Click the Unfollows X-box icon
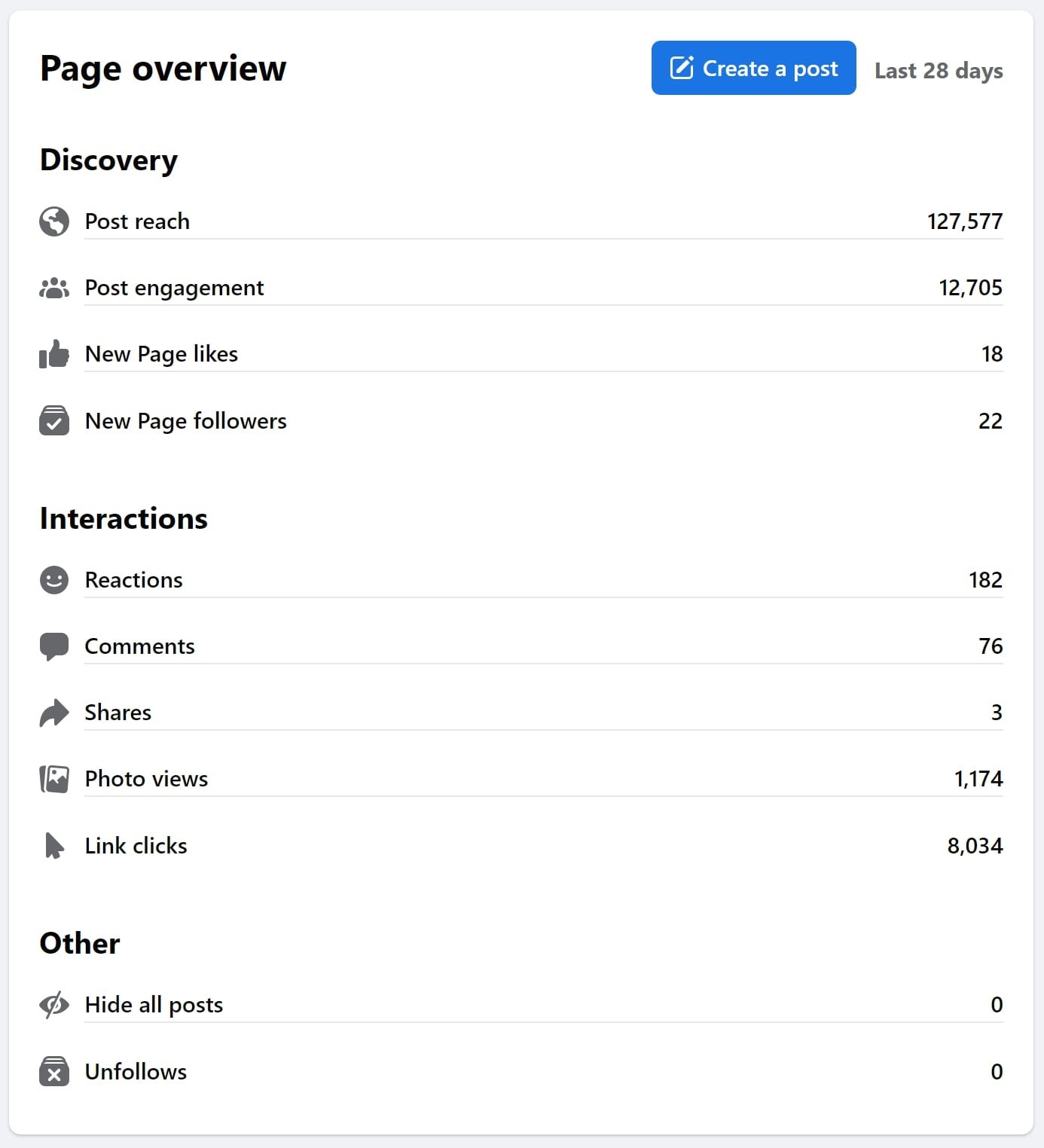The height and width of the screenshot is (1148, 1044). (54, 1071)
